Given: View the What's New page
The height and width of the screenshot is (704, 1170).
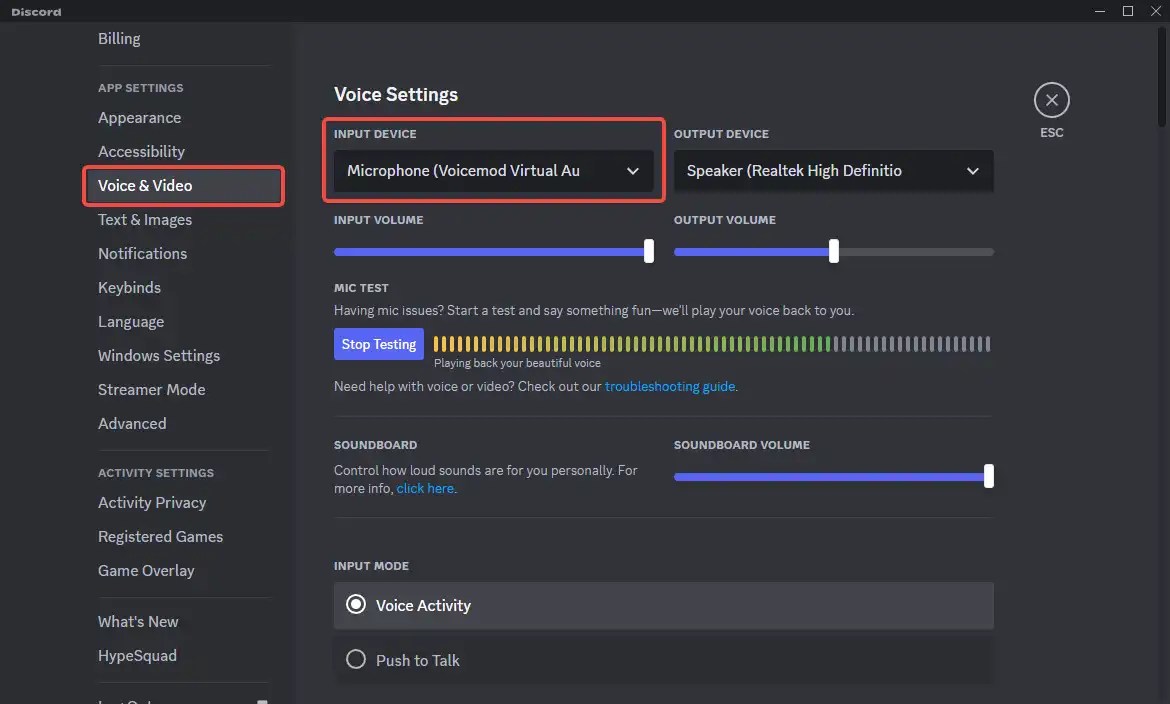Looking at the screenshot, I should click(x=138, y=621).
